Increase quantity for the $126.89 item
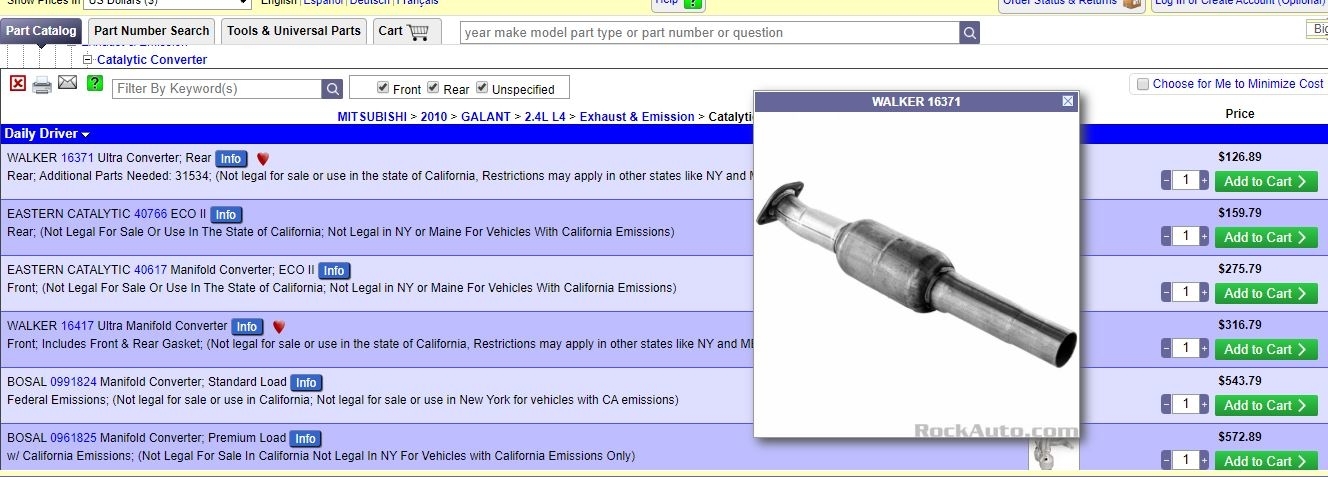 [1204, 181]
